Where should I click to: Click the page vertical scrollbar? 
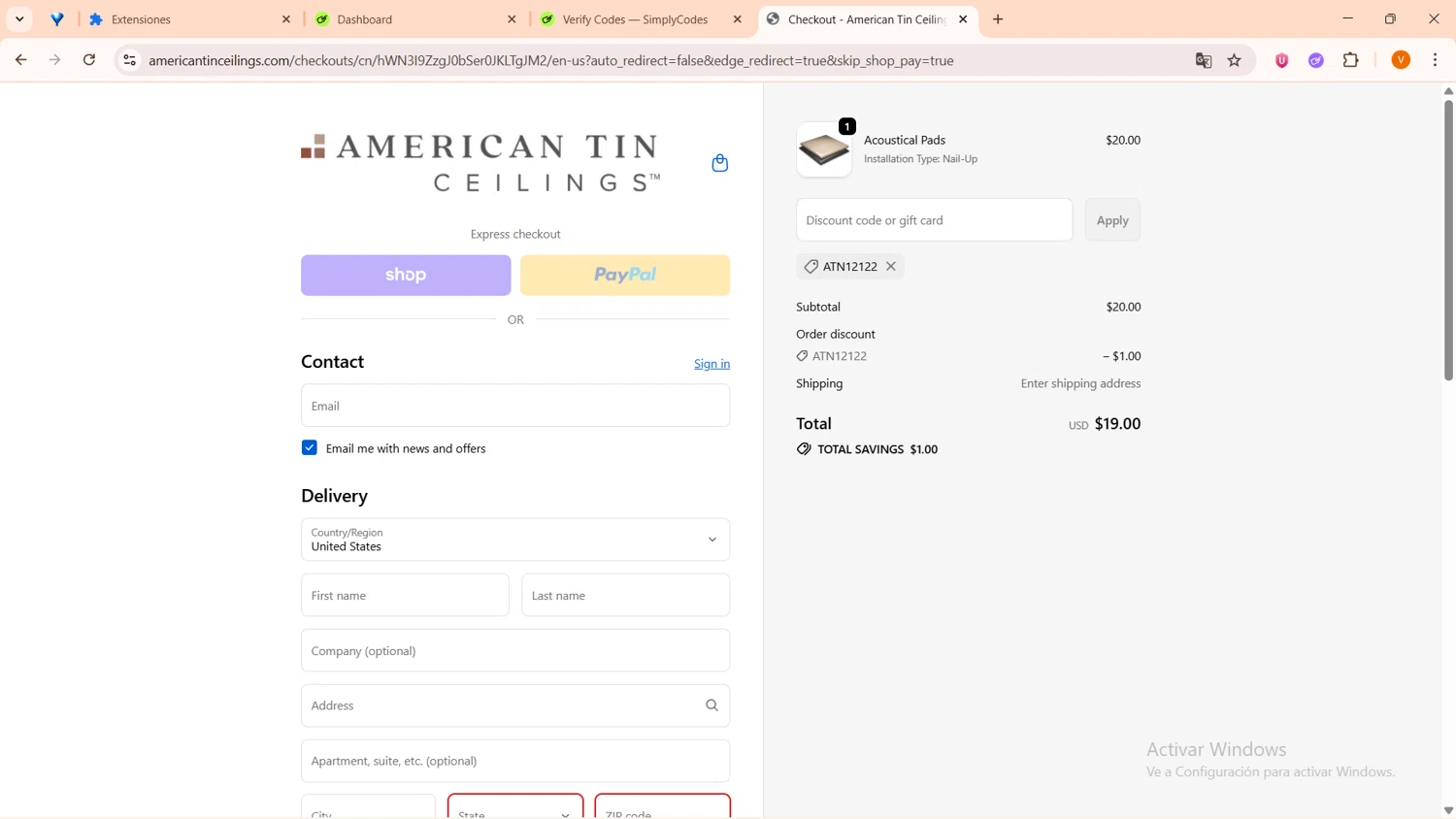point(1448,240)
